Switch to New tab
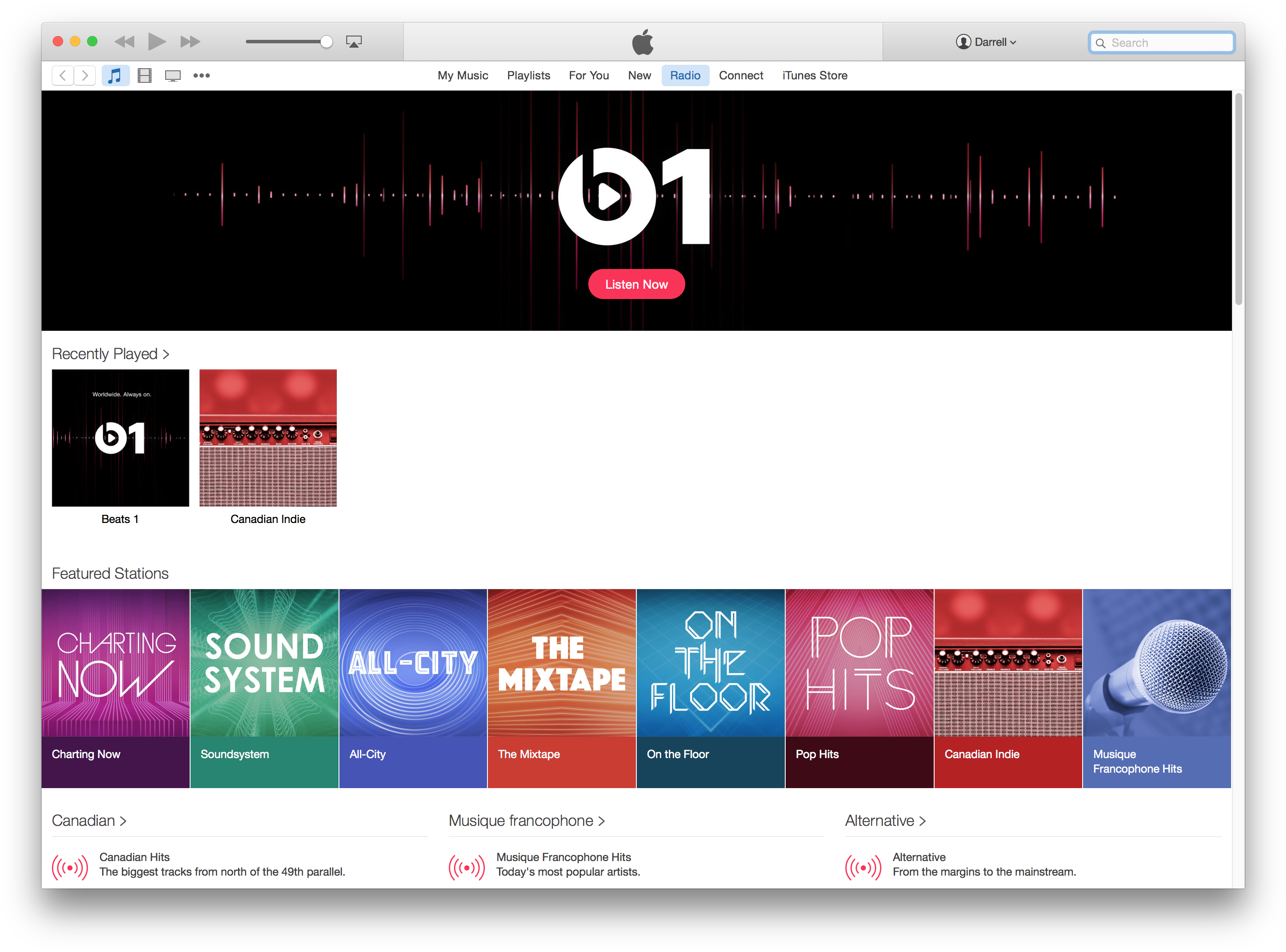This screenshot has height=952, width=1286. click(639, 76)
